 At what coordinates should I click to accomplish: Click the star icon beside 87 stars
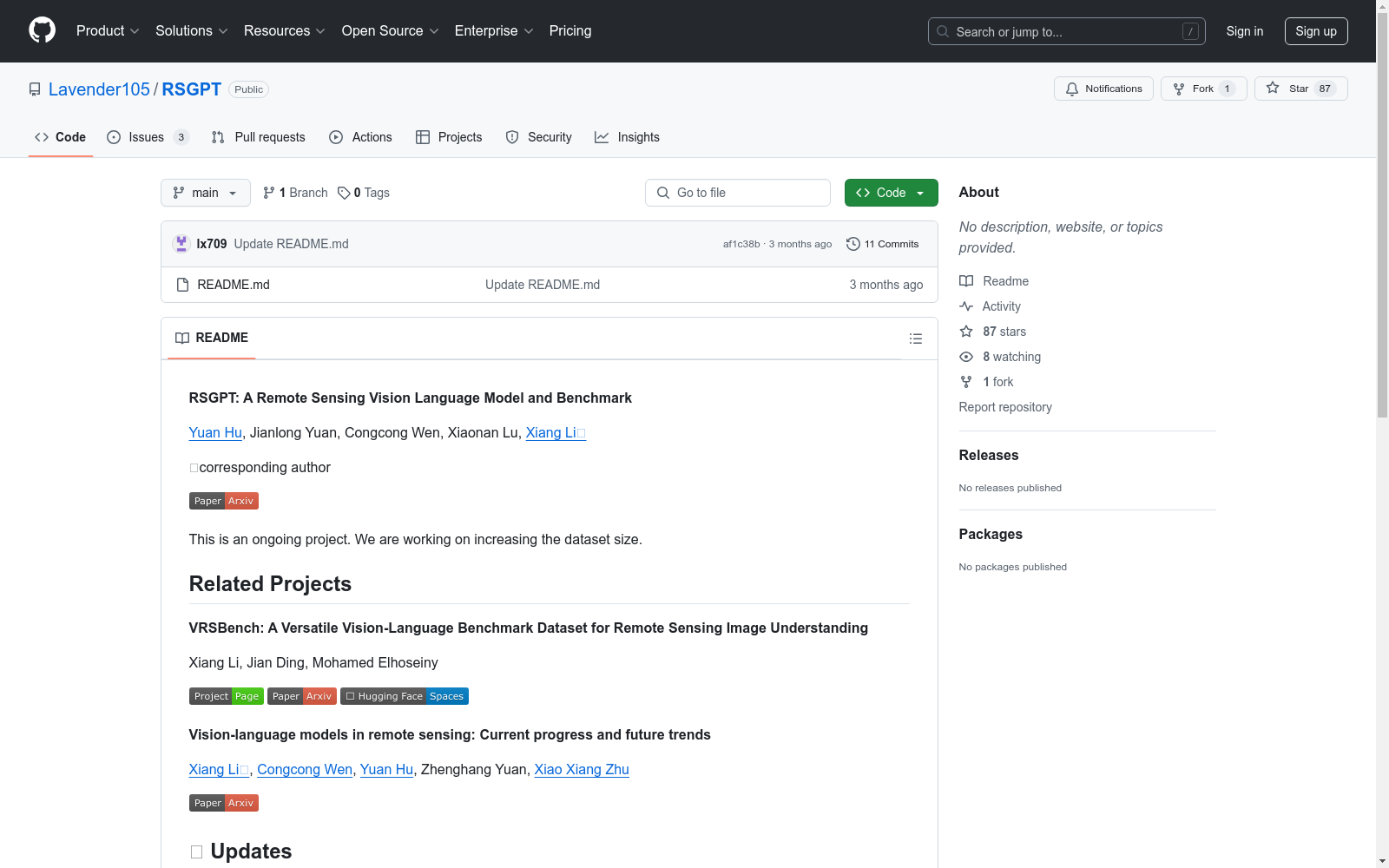[966, 332]
